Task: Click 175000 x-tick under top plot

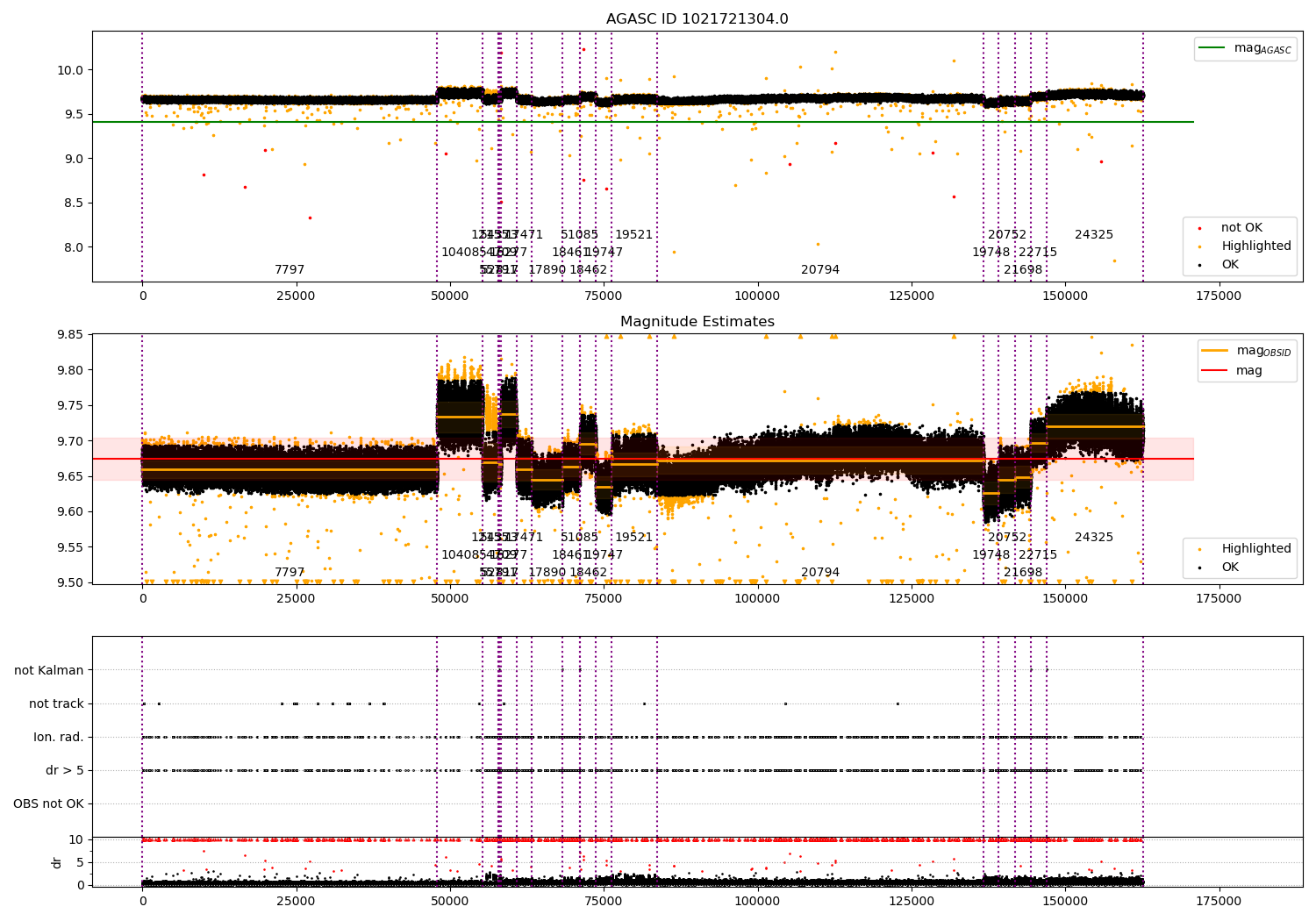Action: point(1219,296)
